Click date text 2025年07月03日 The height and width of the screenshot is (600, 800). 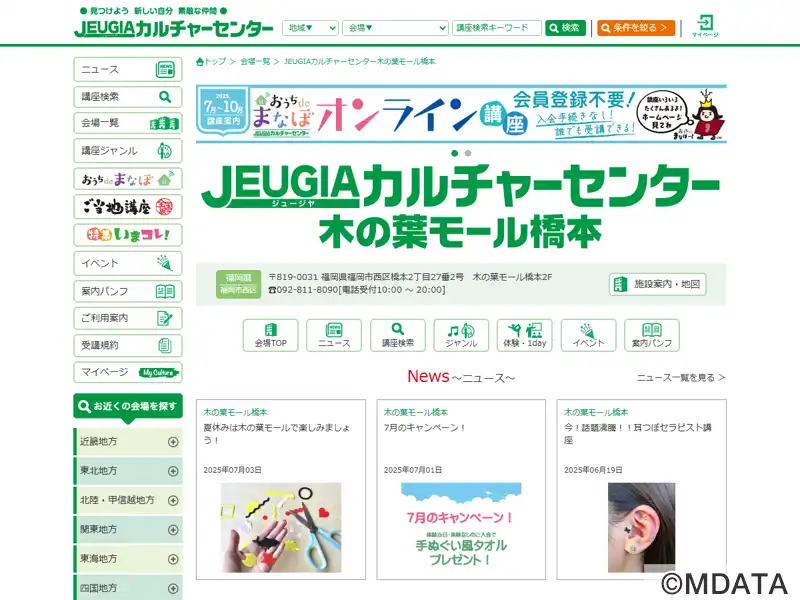point(233,470)
